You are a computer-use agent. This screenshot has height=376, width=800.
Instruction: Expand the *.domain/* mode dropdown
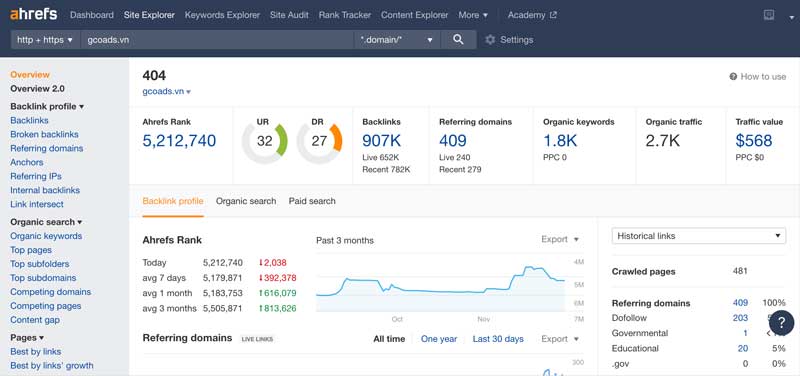pyautogui.click(x=396, y=39)
